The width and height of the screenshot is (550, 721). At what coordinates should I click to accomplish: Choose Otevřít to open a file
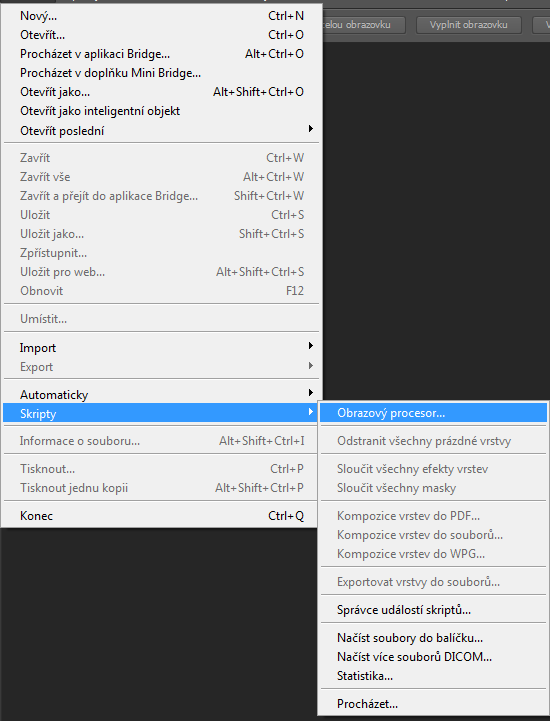coord(161,35)
